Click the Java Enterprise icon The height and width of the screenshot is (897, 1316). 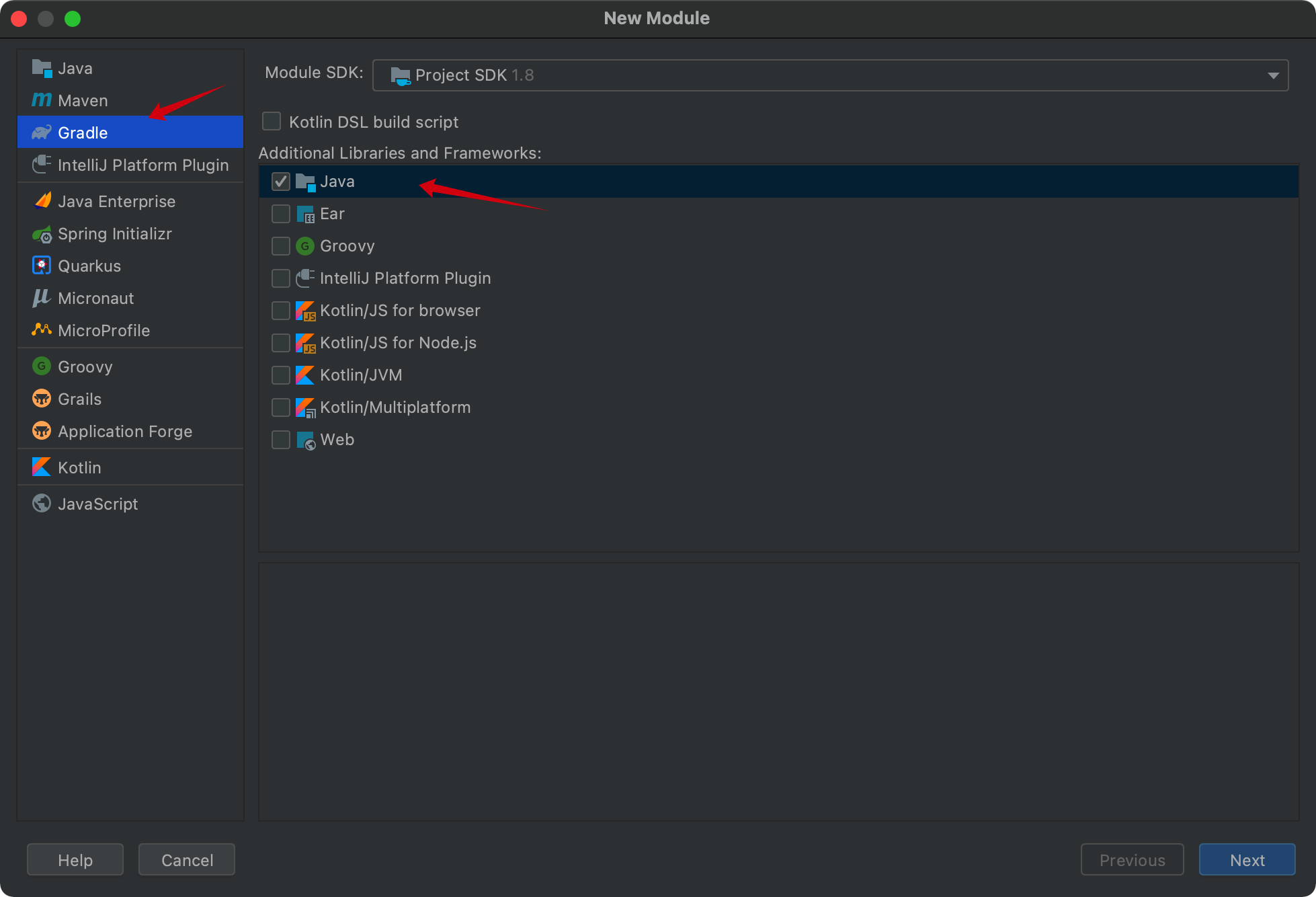click(42, 201)
